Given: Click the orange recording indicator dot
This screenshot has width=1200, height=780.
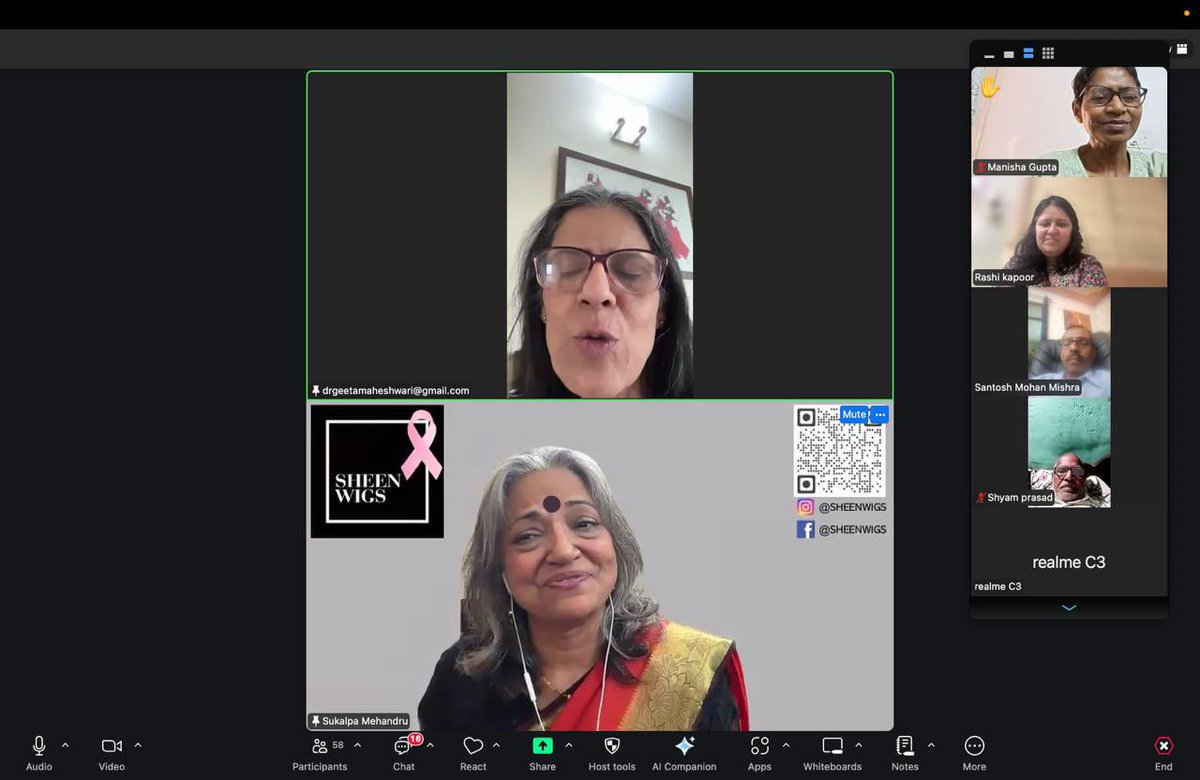Looking at the screenshot, I should 1186,11.
